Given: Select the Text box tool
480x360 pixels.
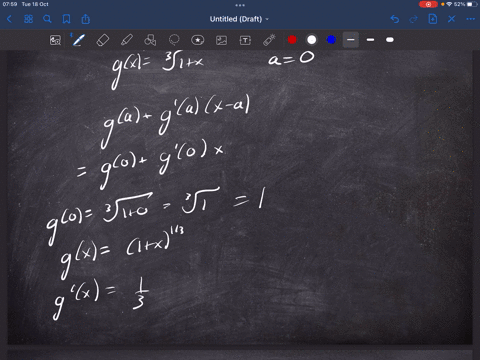Looking at the screenshot, I should coord(245,40).
